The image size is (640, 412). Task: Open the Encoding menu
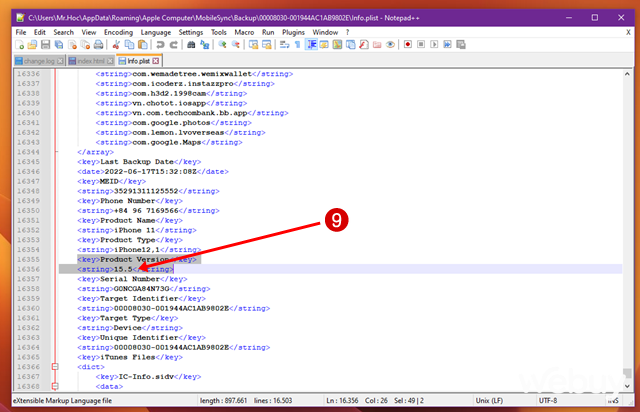click(x=117, y=32)
